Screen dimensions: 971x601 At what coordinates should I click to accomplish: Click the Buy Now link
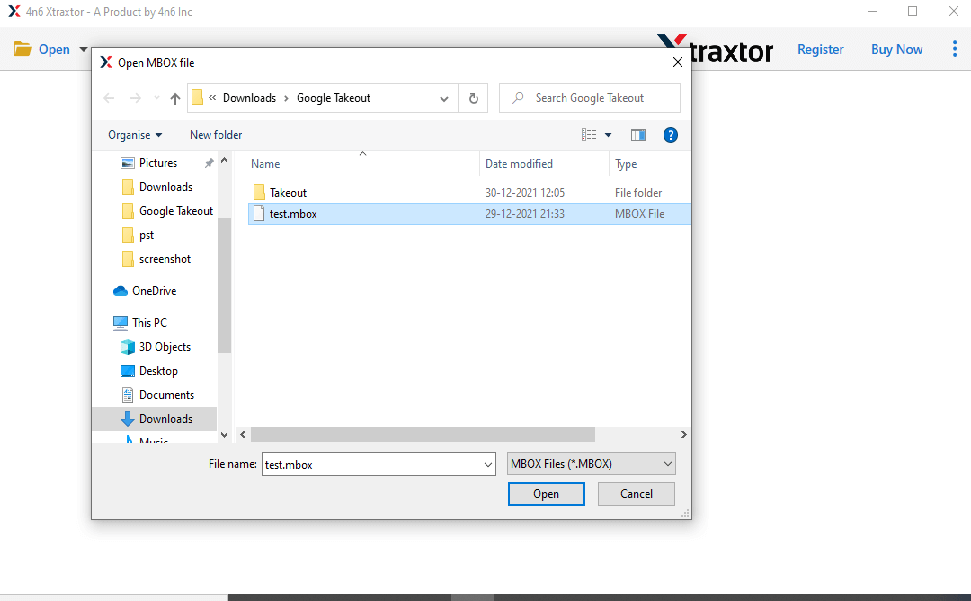coord(897,50)
